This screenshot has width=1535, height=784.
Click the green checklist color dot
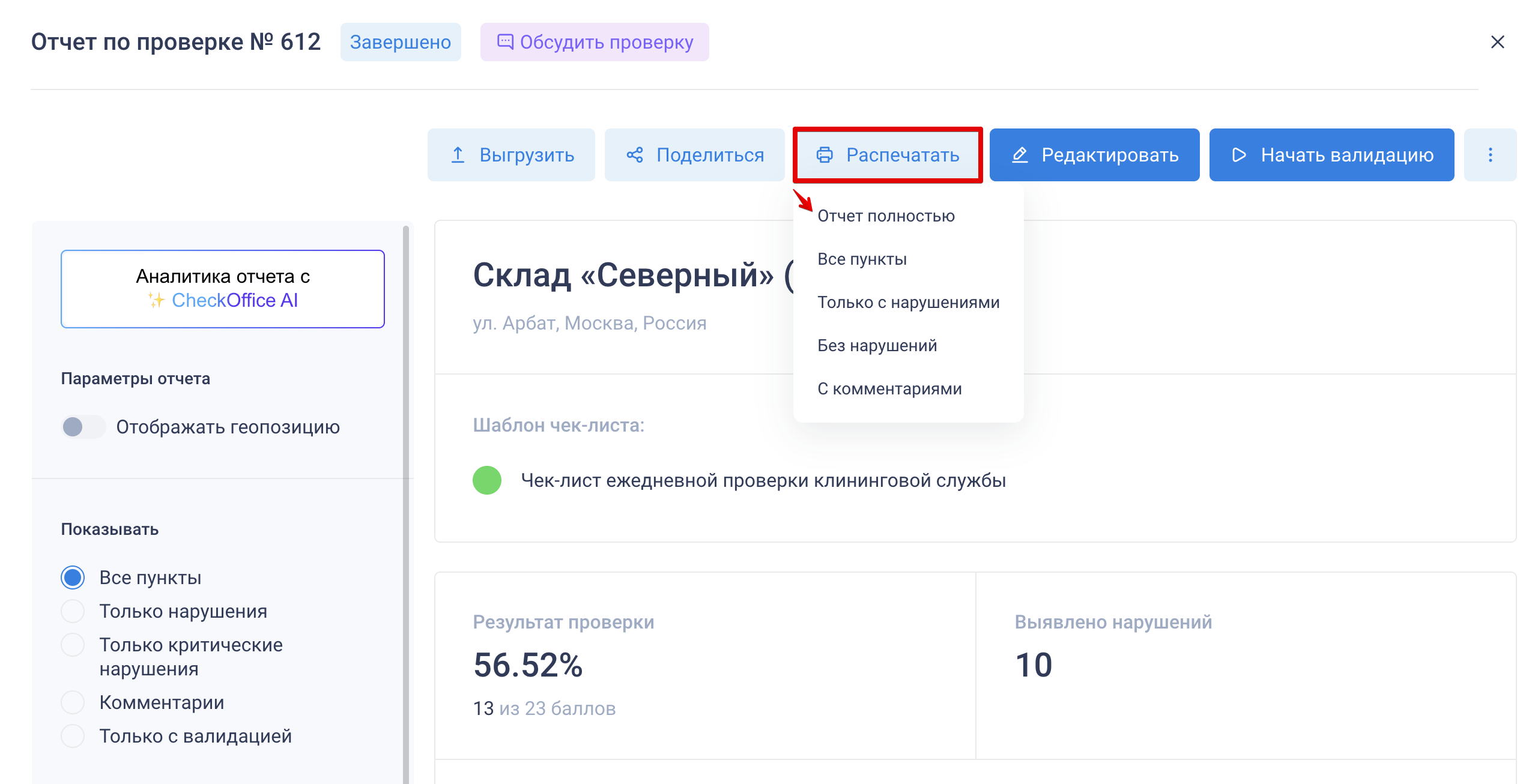tap(487, 480)
